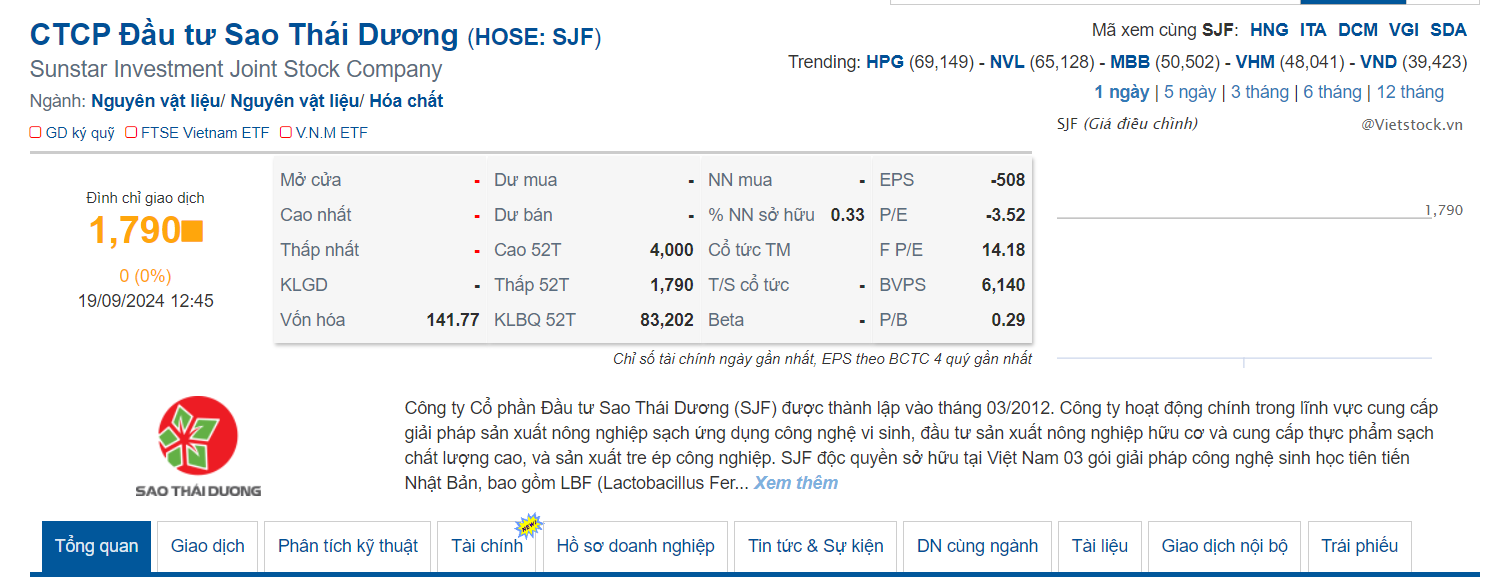This screenshot has width=1510, height=582.
Task: Select the 12 tháng chart period
Action: [x=1410, y=92]
